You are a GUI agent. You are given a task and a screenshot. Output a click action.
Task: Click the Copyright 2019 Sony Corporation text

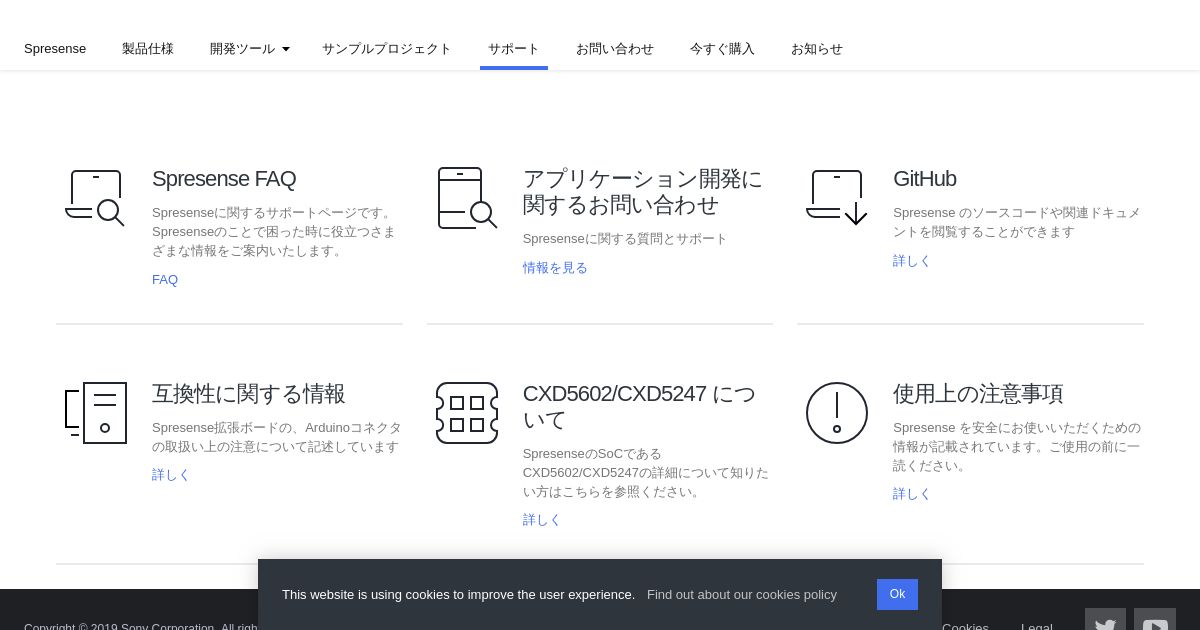141,627
